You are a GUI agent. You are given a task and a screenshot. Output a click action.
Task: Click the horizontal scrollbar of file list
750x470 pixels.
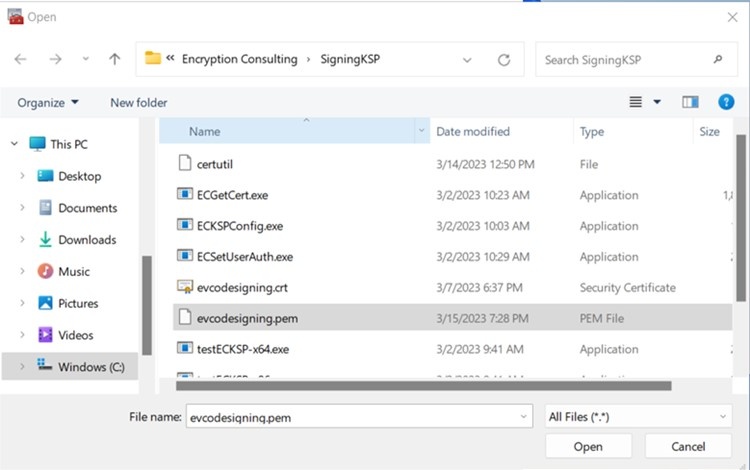423,385
